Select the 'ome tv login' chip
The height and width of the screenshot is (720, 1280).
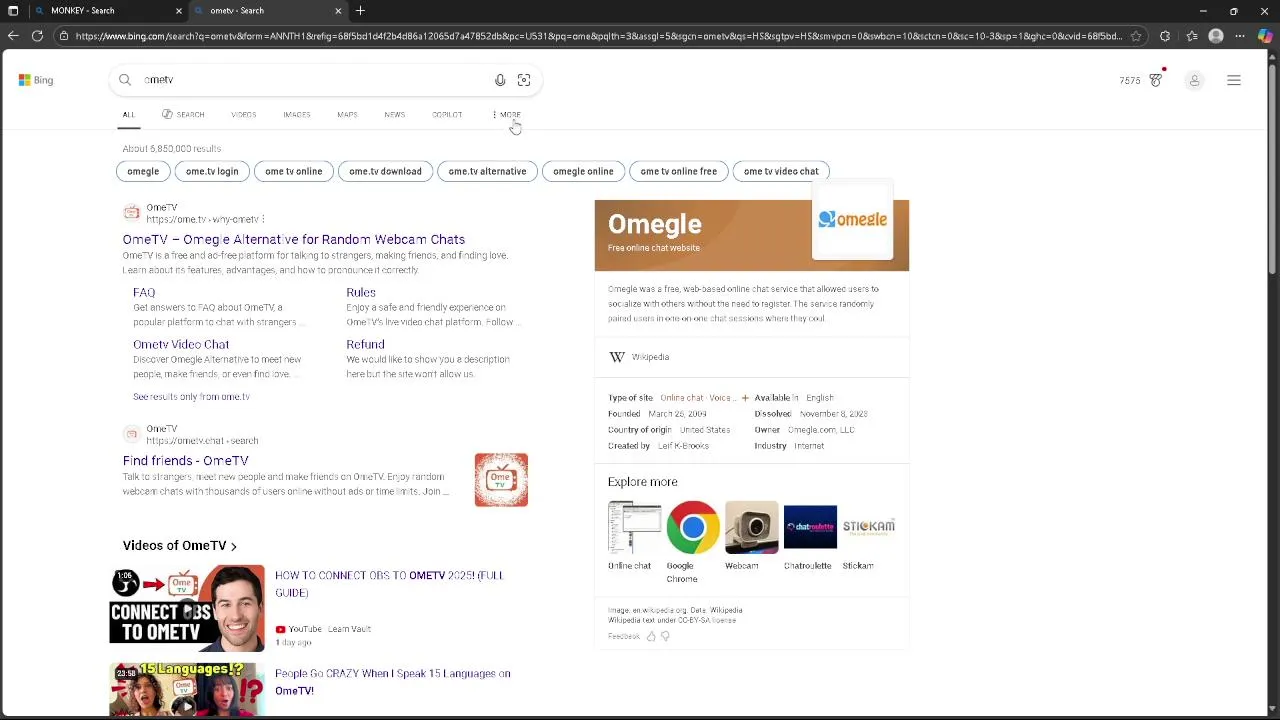tap(212, 171)
